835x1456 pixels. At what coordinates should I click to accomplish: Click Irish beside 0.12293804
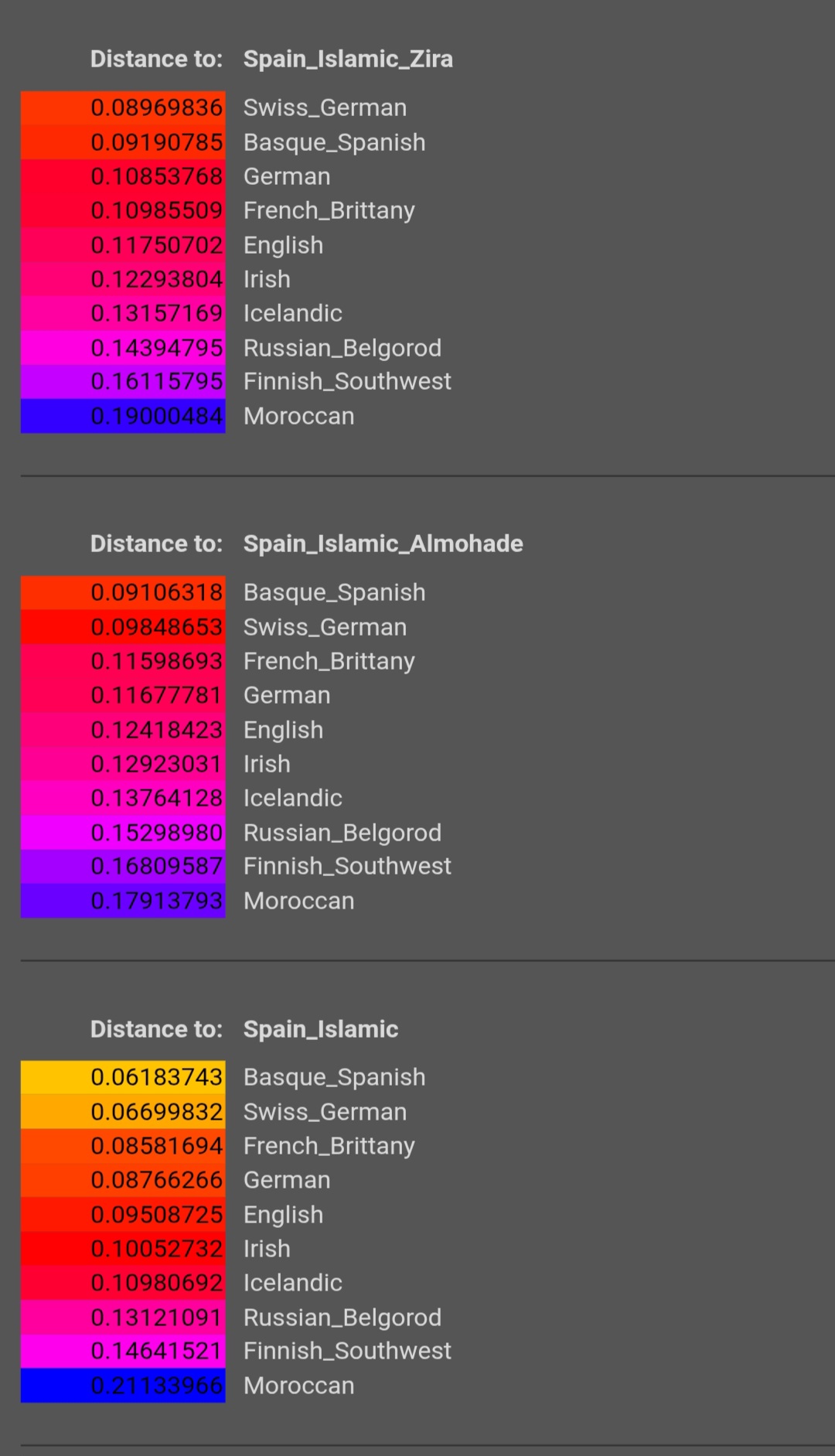click(x=267, y=279)
